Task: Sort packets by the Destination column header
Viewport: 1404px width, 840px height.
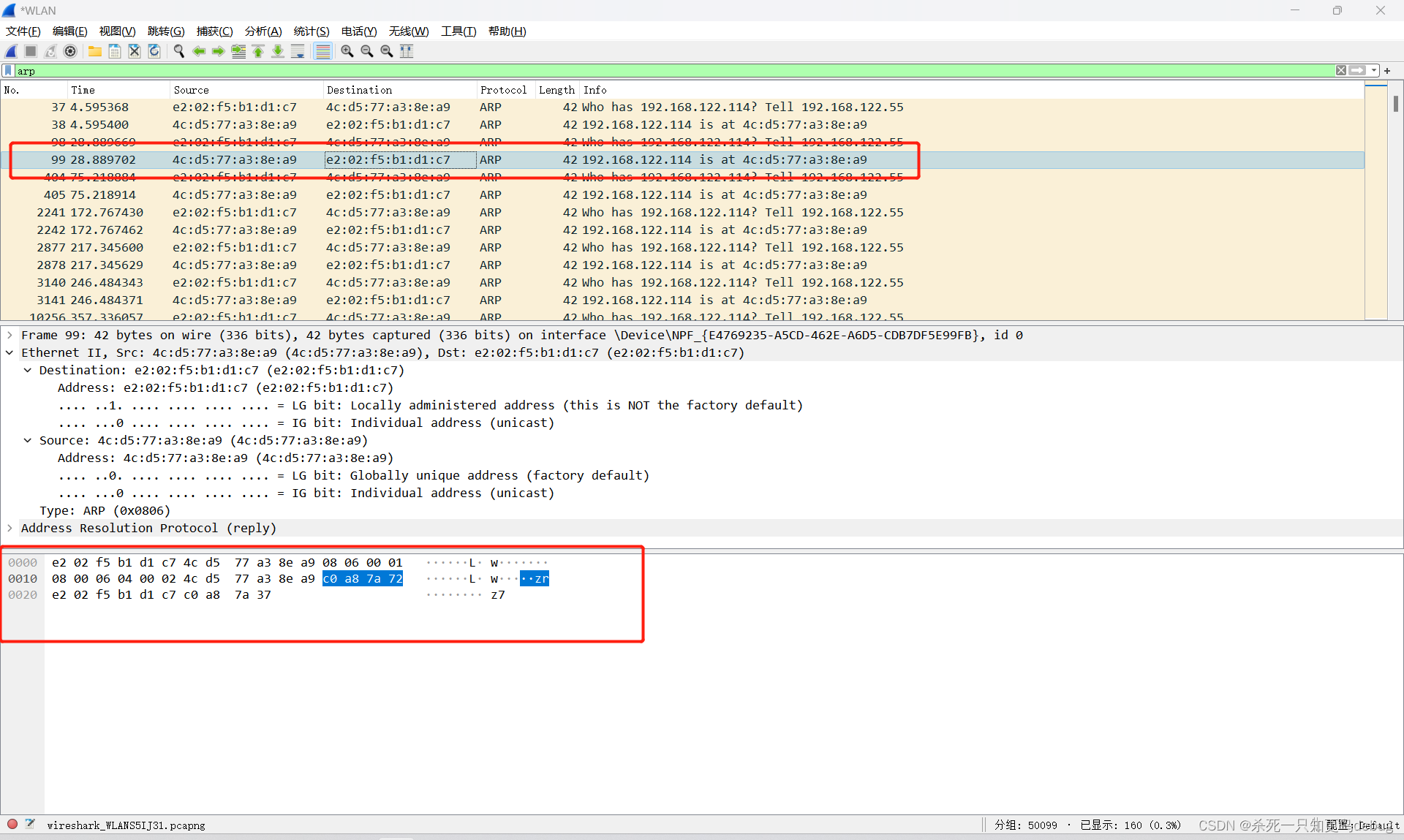Action: 400,90
